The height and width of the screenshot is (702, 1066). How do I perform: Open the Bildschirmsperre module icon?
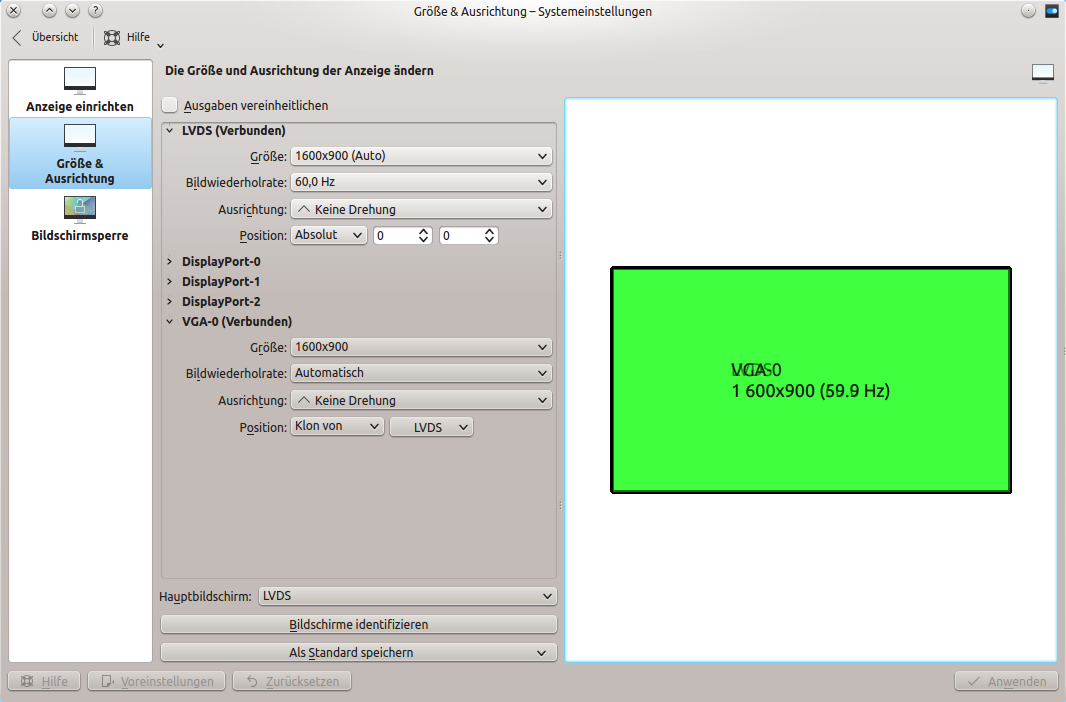[x=80, y=208]
